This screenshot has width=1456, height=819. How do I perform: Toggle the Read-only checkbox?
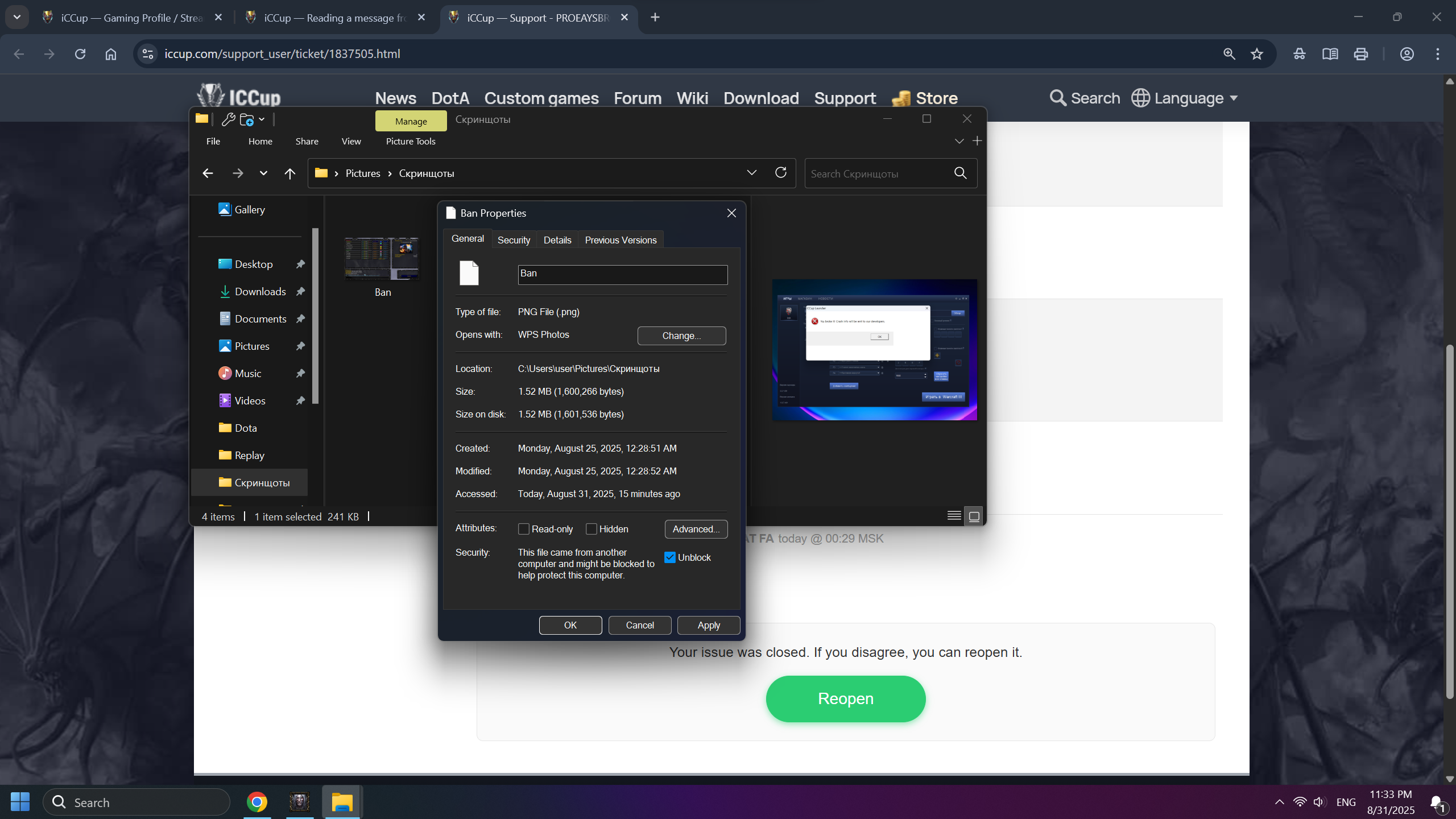pyautogui.click(x=524, y=529)
